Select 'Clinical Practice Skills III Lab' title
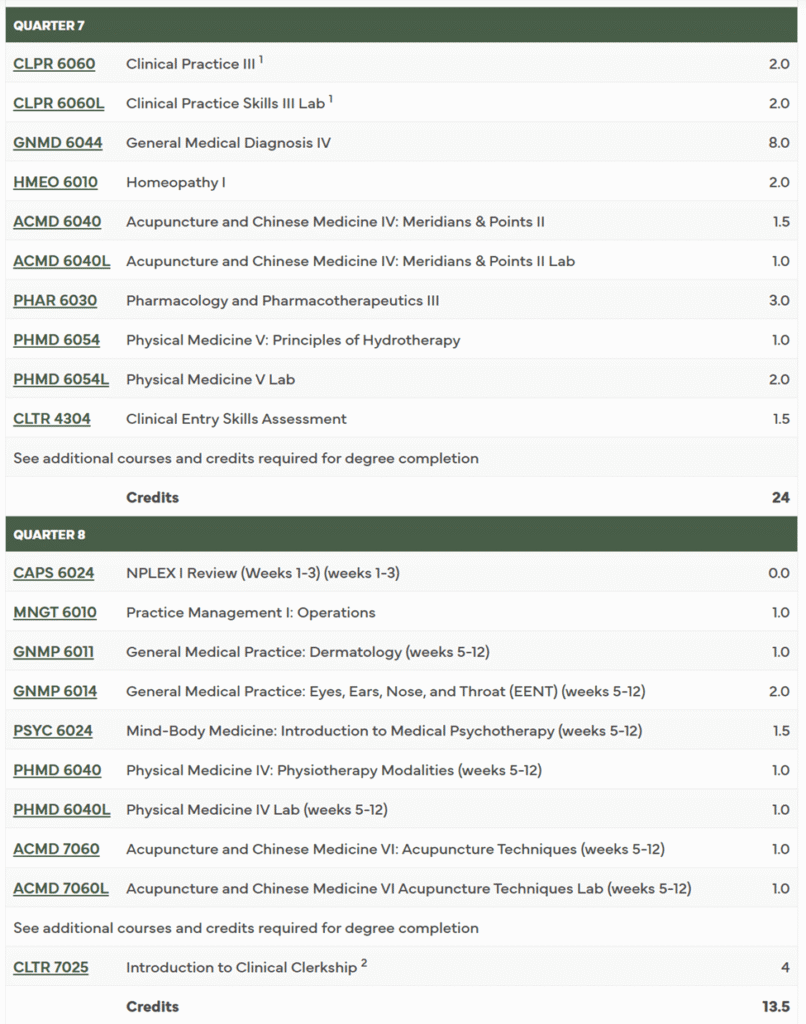806x1024 pixels. pyautogui.click(x=225, y=103)
